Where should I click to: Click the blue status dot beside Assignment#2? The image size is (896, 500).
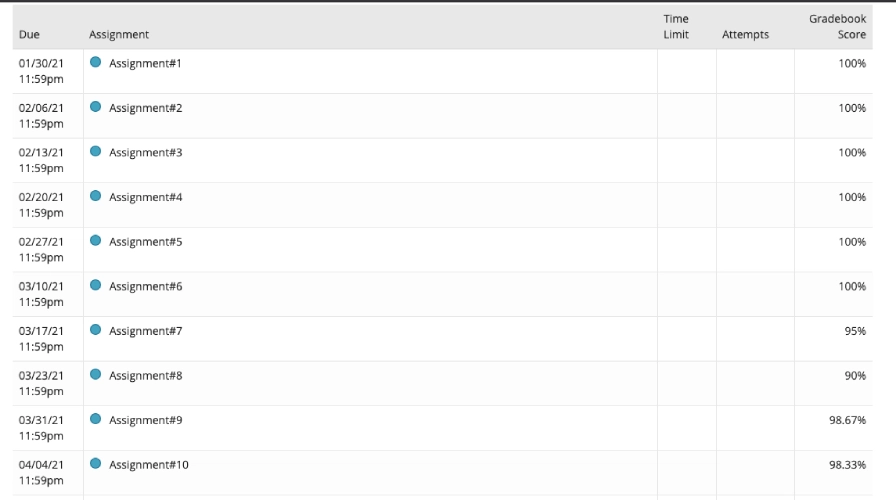[96, 107]
